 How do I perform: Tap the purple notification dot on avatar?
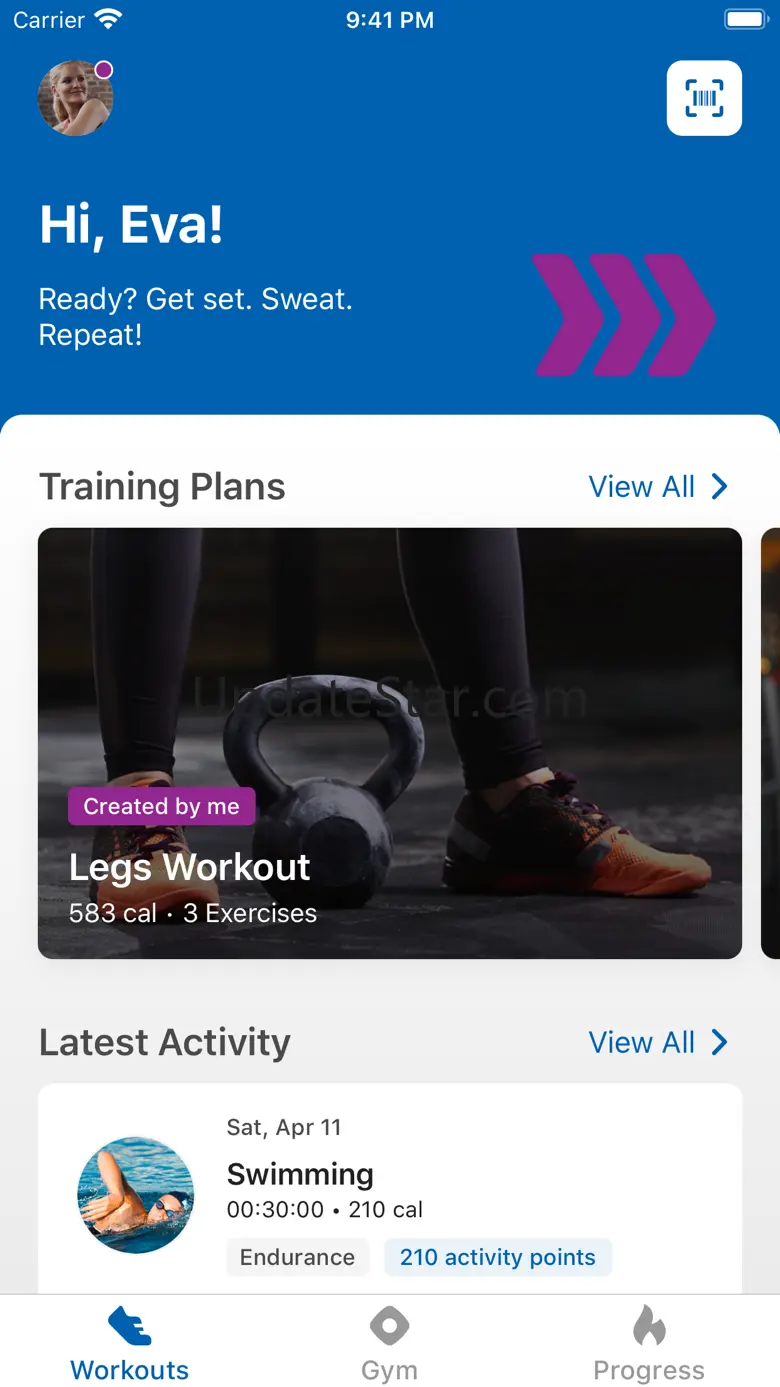click(x=103, y=70)
